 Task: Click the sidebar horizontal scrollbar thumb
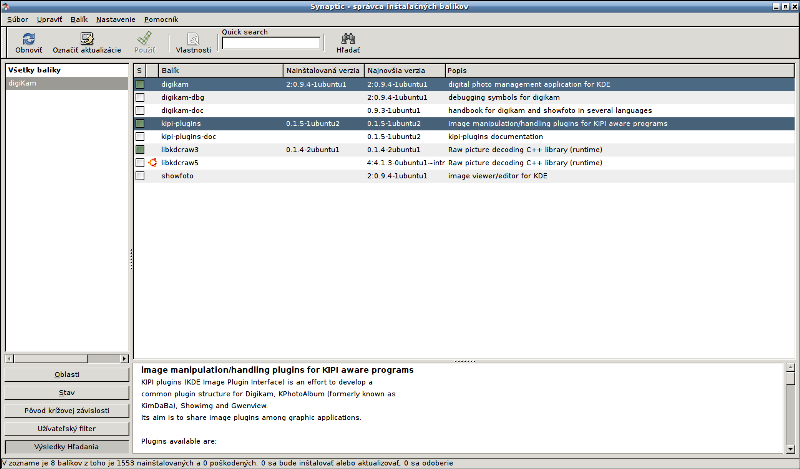coord(51,359)
